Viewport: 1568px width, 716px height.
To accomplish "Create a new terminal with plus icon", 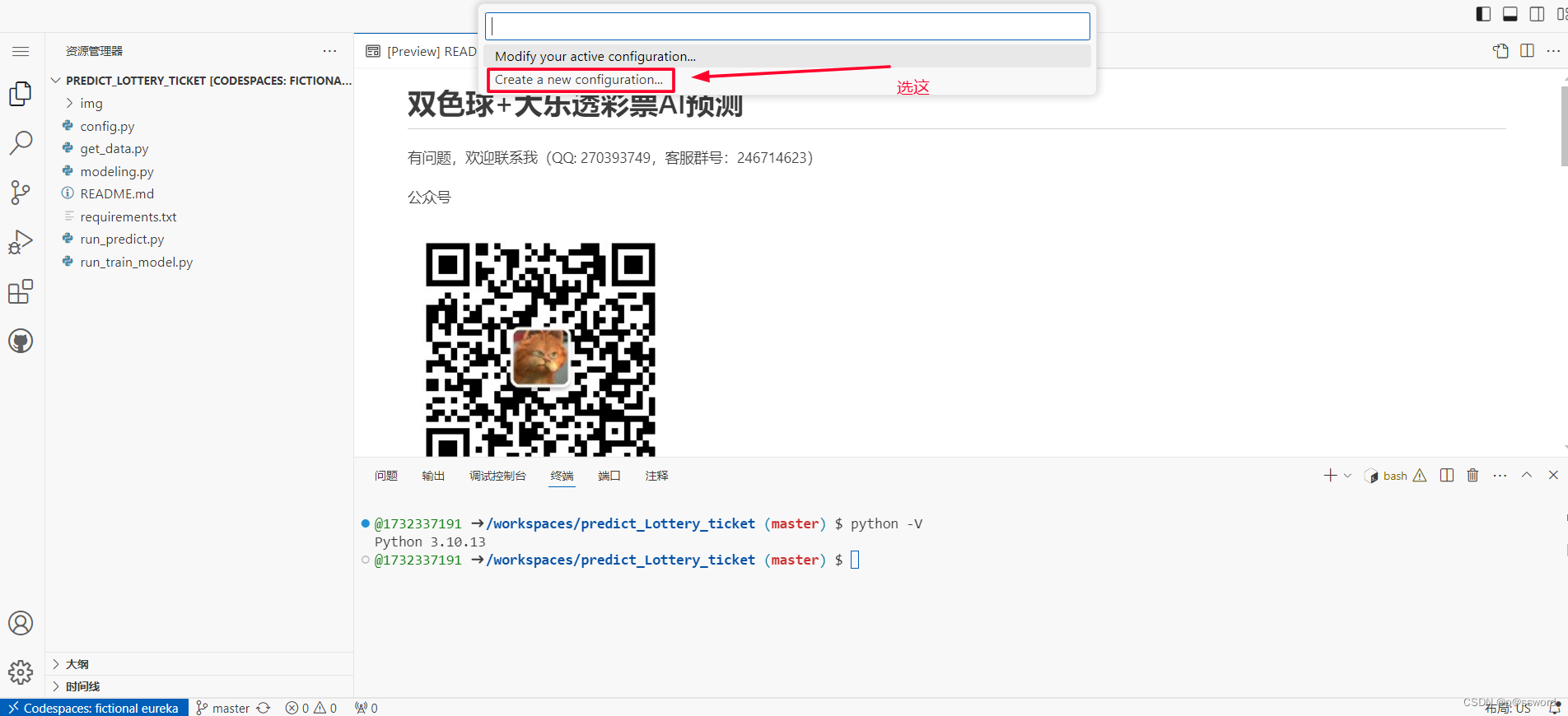I will [x=1330, y=476].
